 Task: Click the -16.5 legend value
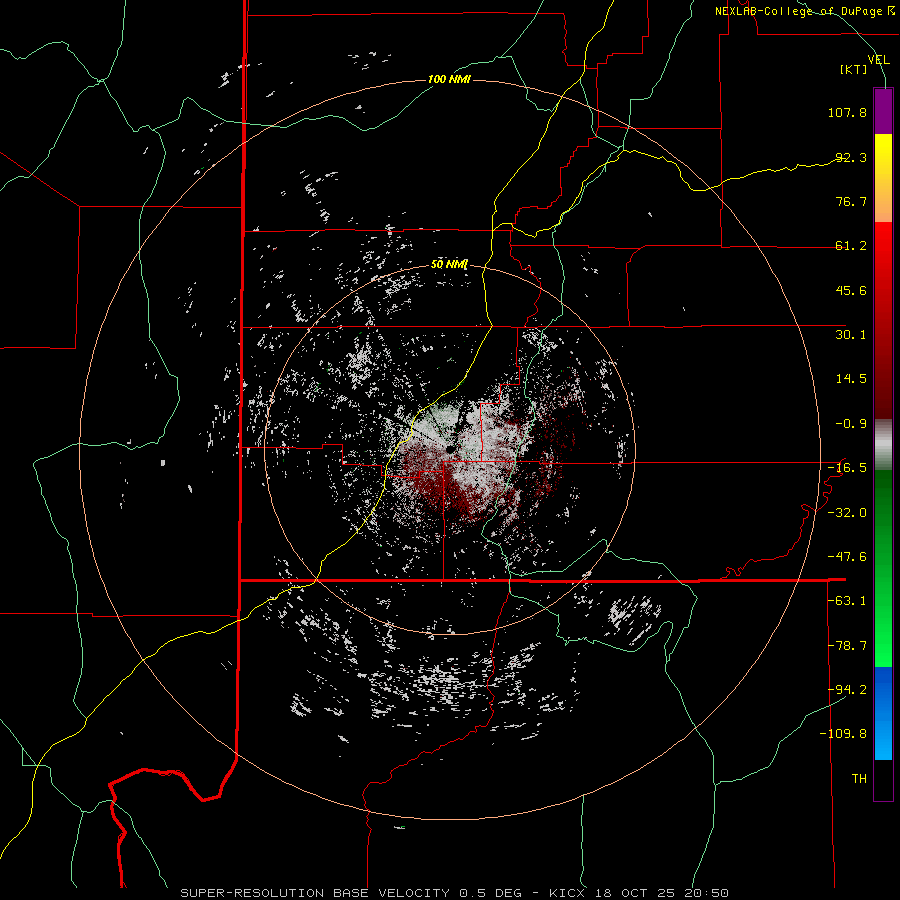pos(847,468)
